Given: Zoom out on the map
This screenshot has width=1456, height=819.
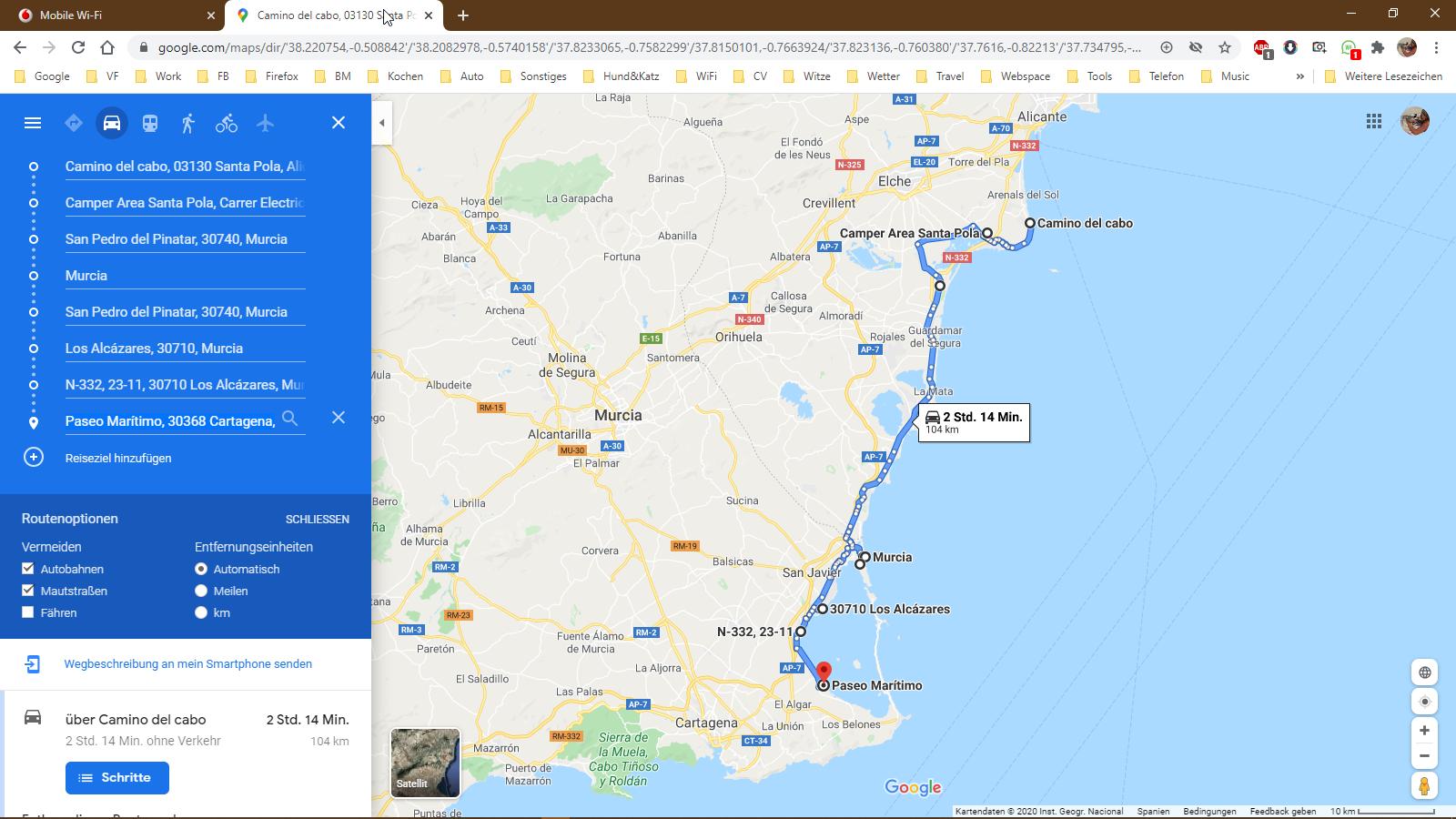Looking at the screenshot, I should pyautogui.click(x=1425, y=756).
